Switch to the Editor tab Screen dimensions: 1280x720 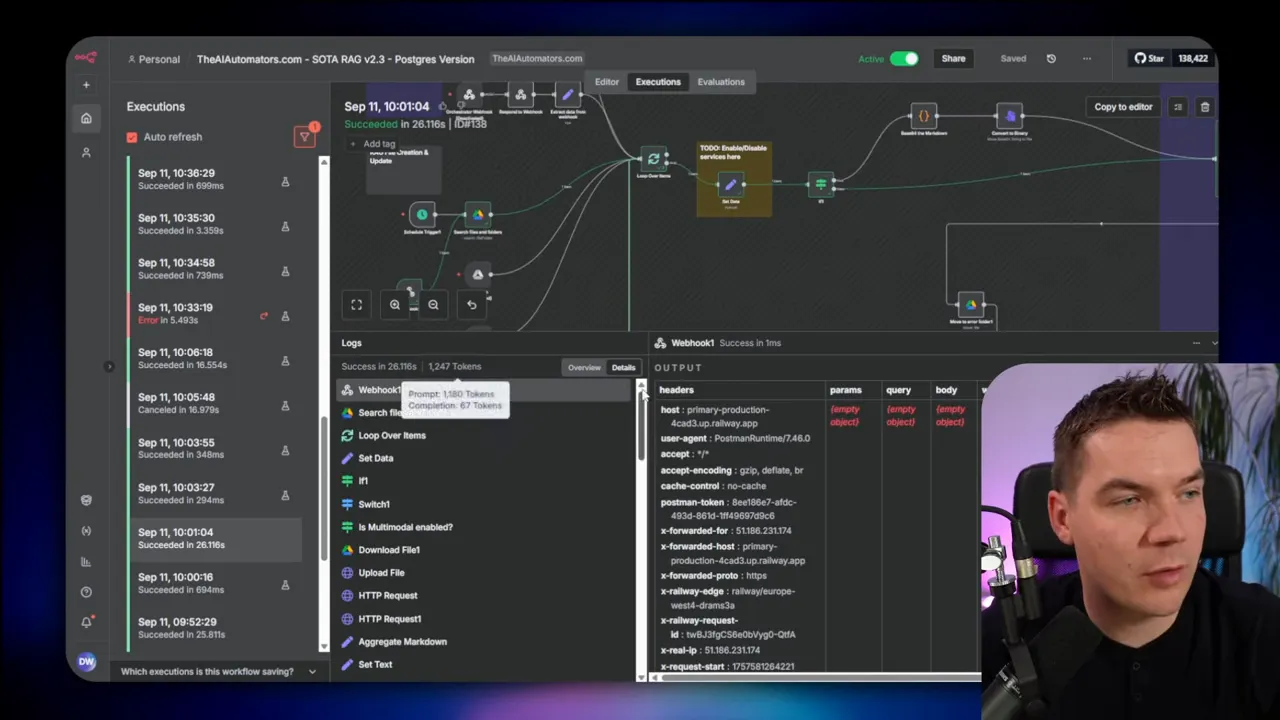point(607,82)
